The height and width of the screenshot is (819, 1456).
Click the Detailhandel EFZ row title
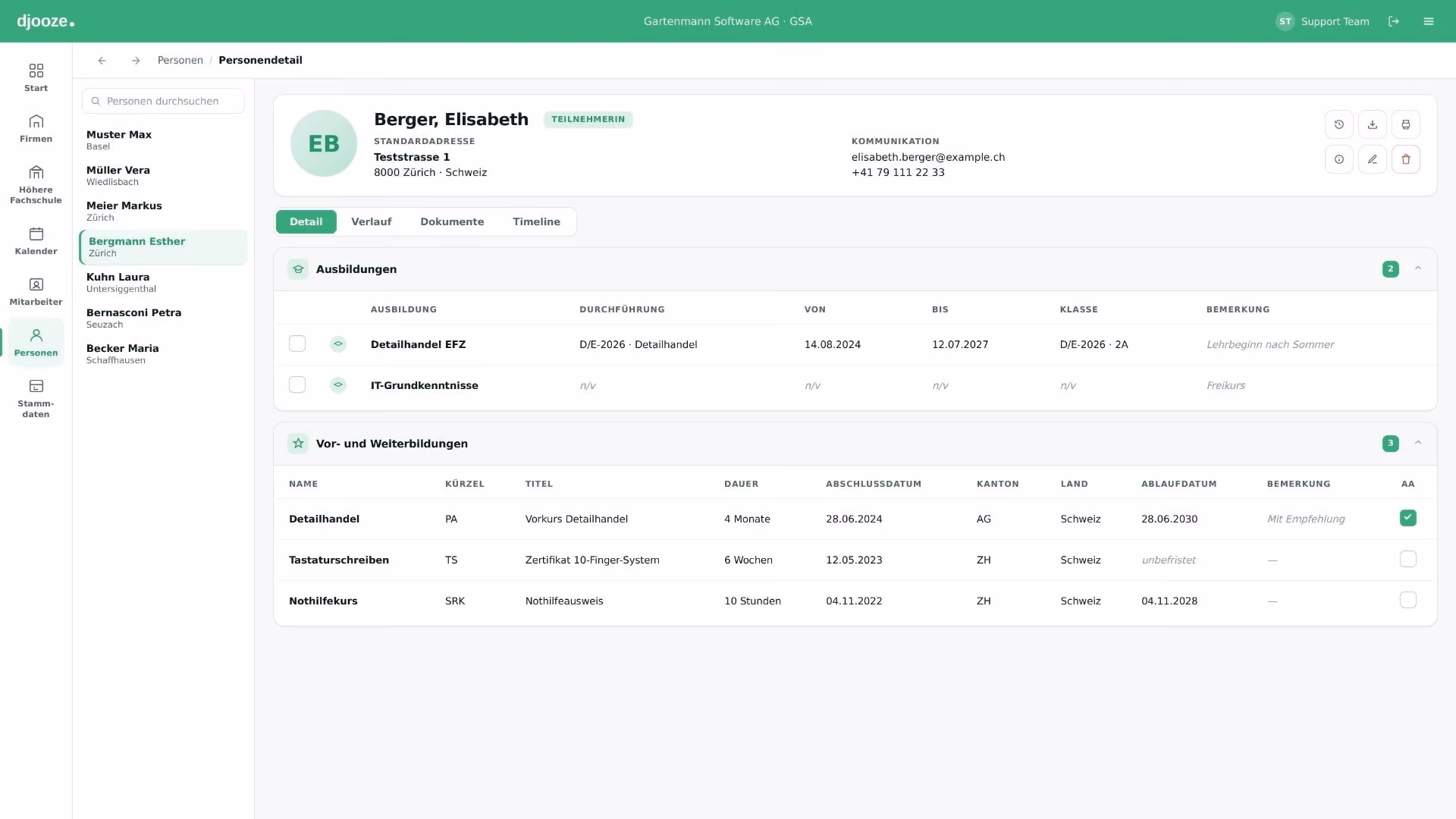pyautogui.click(x=418, y=344)
